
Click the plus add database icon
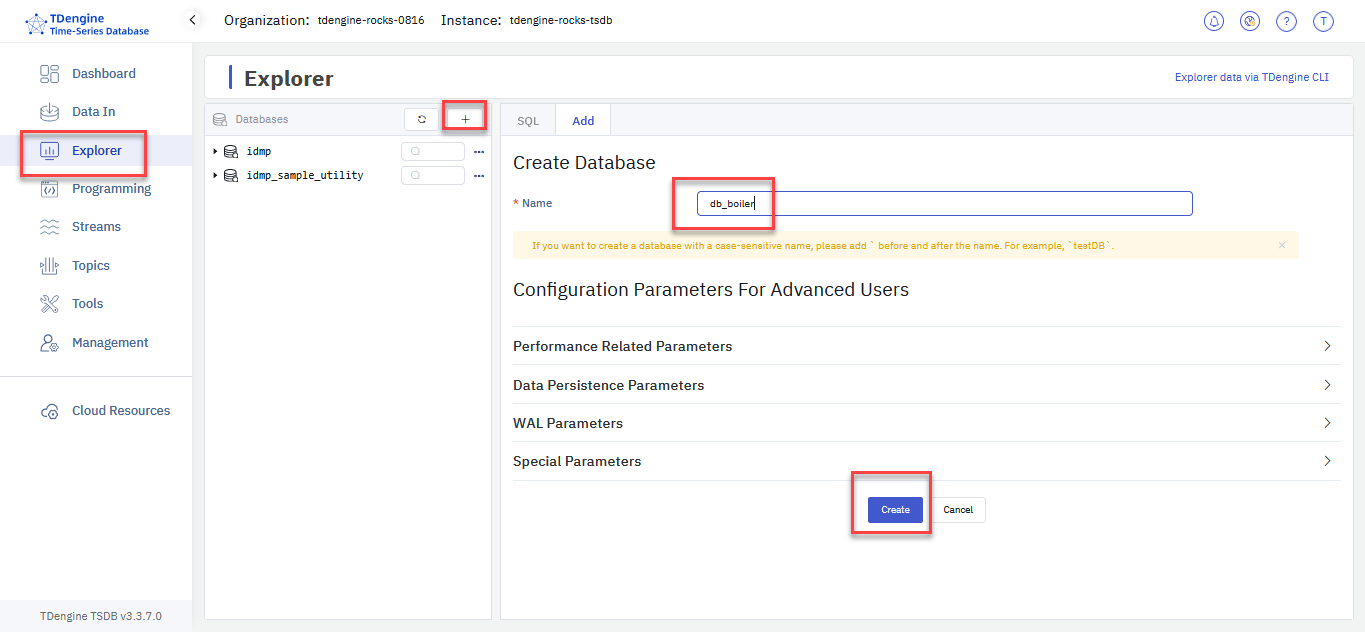point(465,119)
